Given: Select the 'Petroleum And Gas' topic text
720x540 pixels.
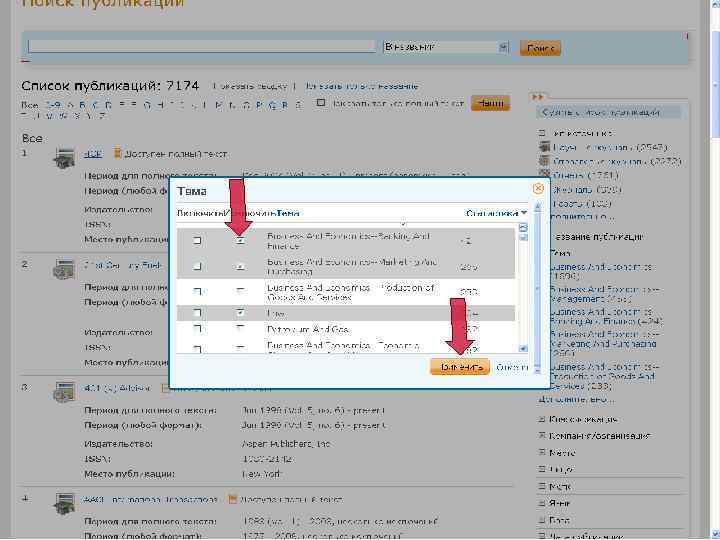Looking at the screenshot, I should pos(308,329).
